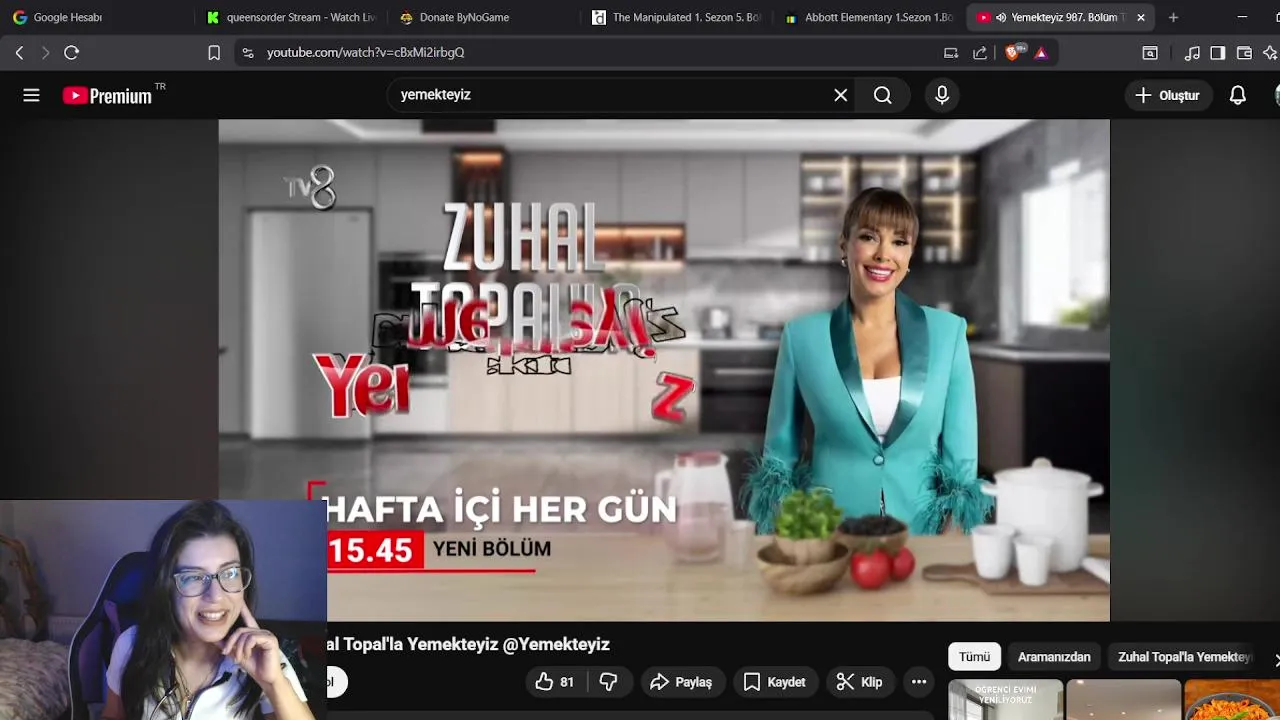The height and width of the screenshot is (720, 1280).
Task: Bookmark this page
Action: coord(213,53)
